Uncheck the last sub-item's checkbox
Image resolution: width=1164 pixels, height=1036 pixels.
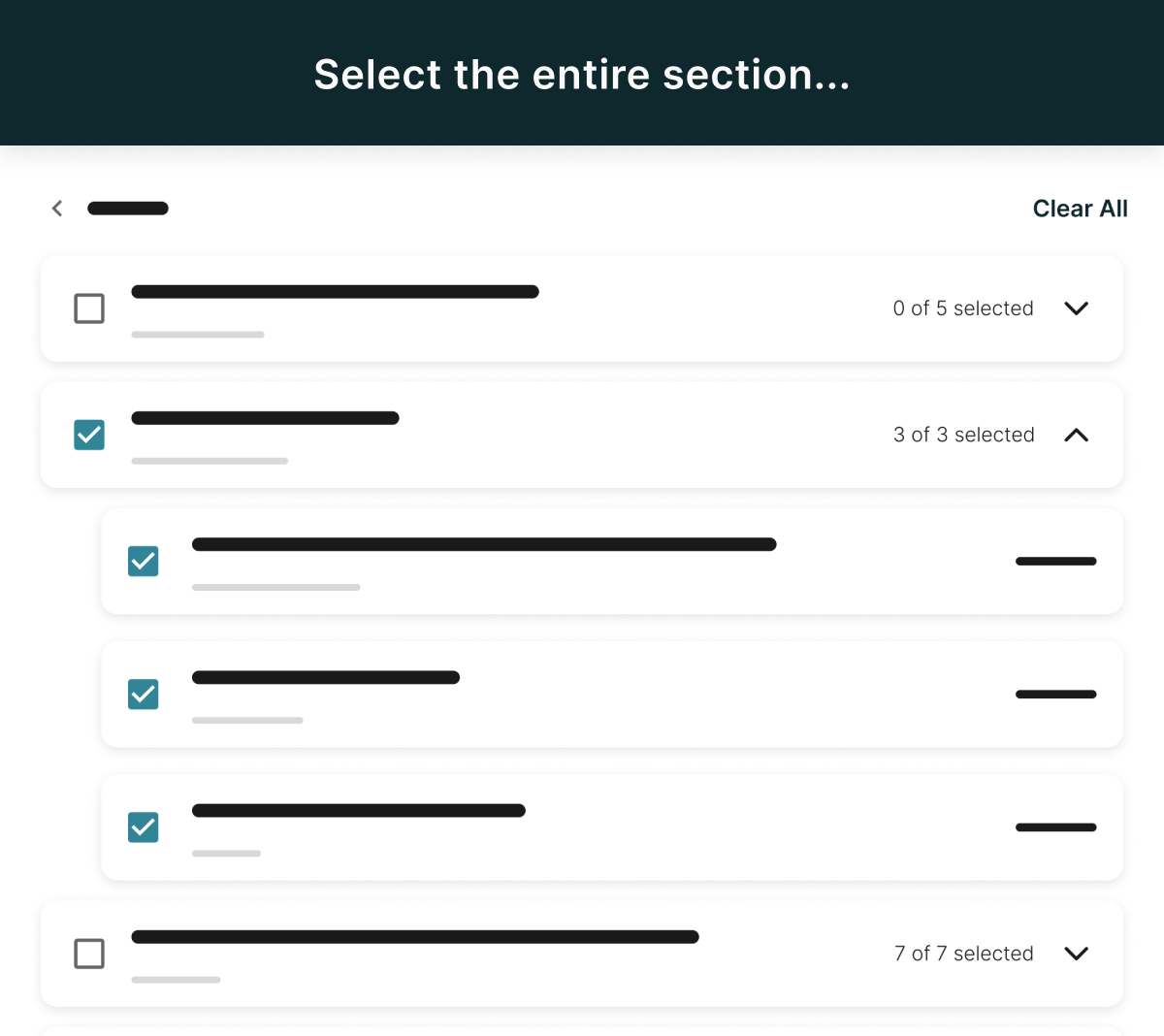(x=144, y=827)
